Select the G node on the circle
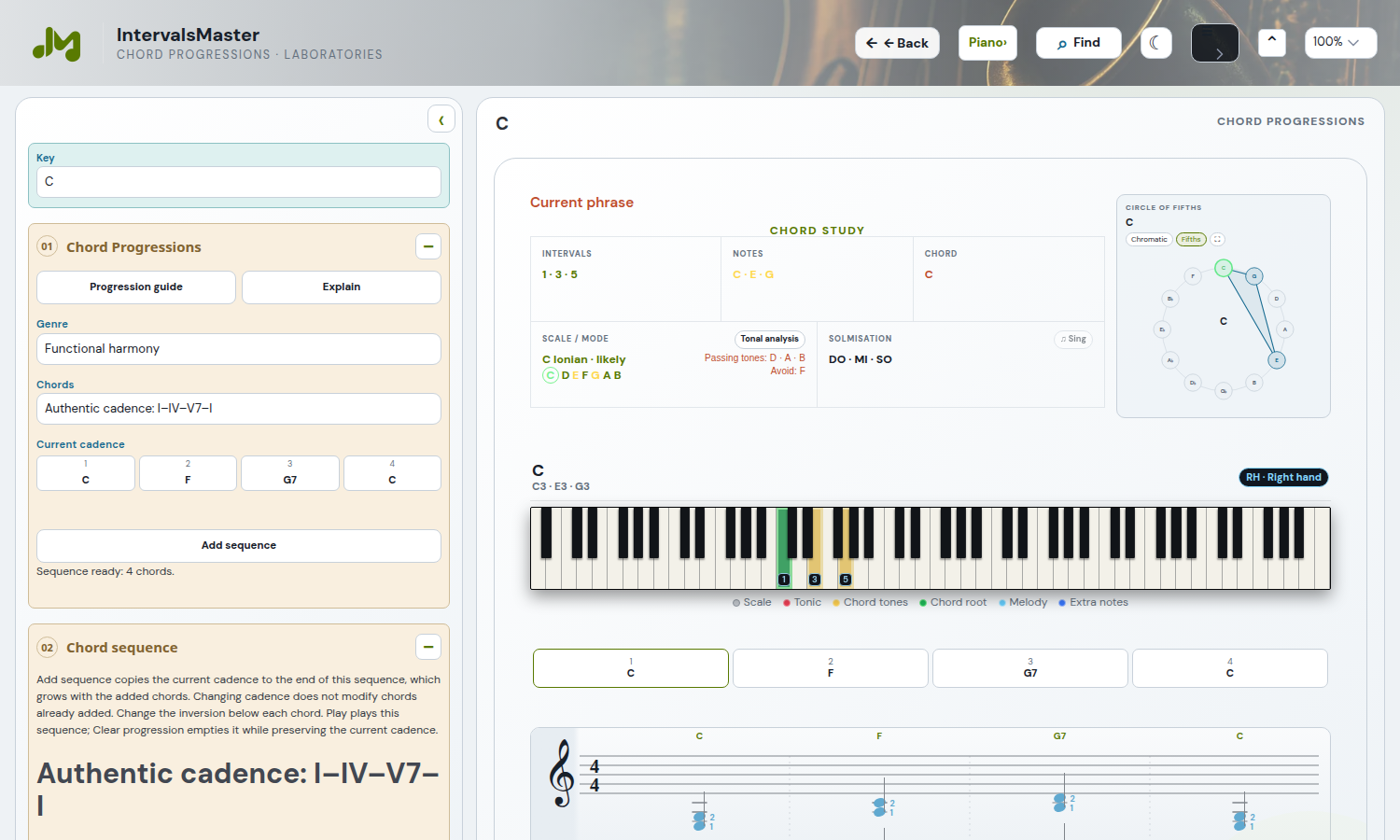 coord(1254,276)
